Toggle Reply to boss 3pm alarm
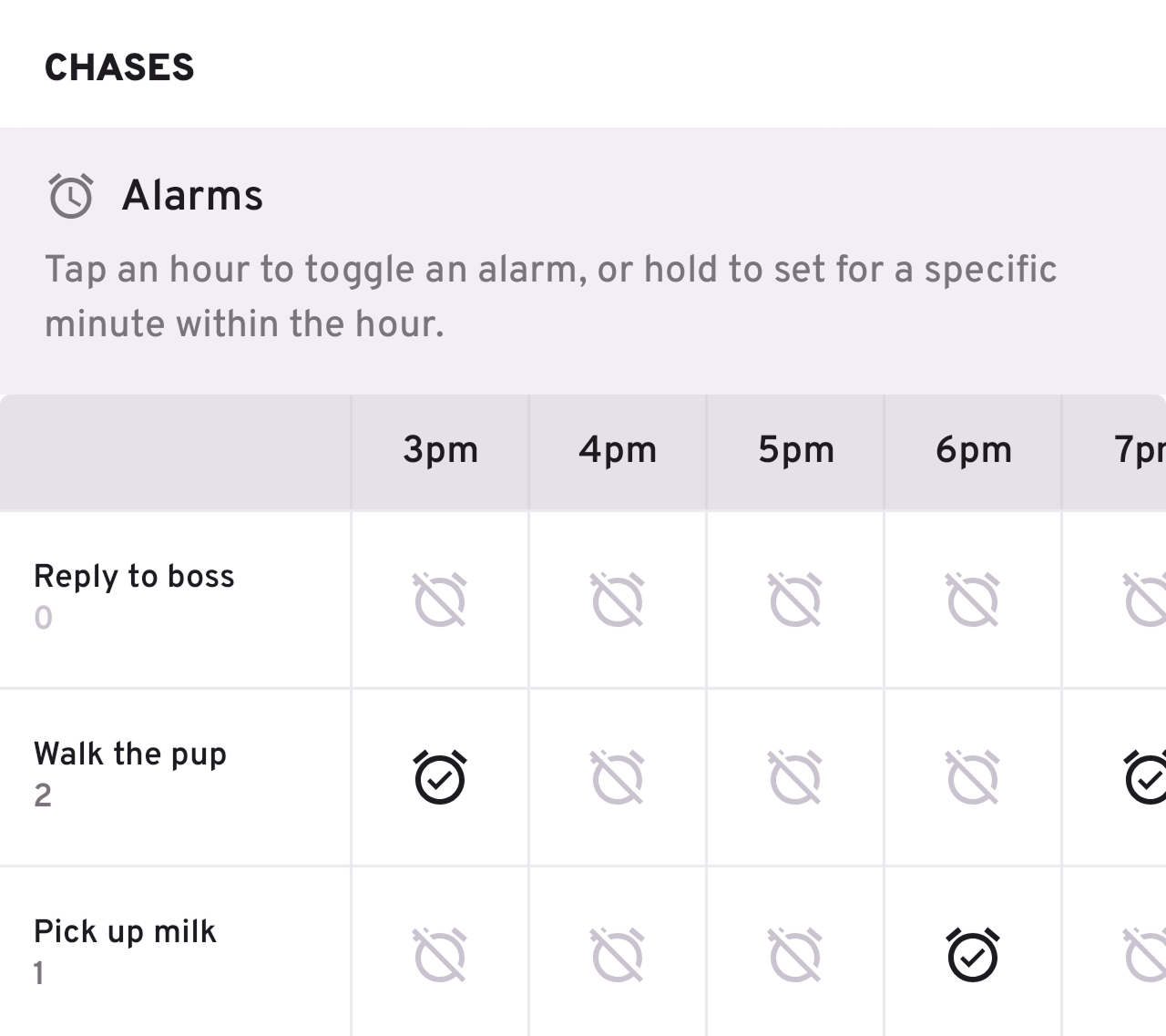The height and width of the screenshot is (1036, 1166). 440,600
